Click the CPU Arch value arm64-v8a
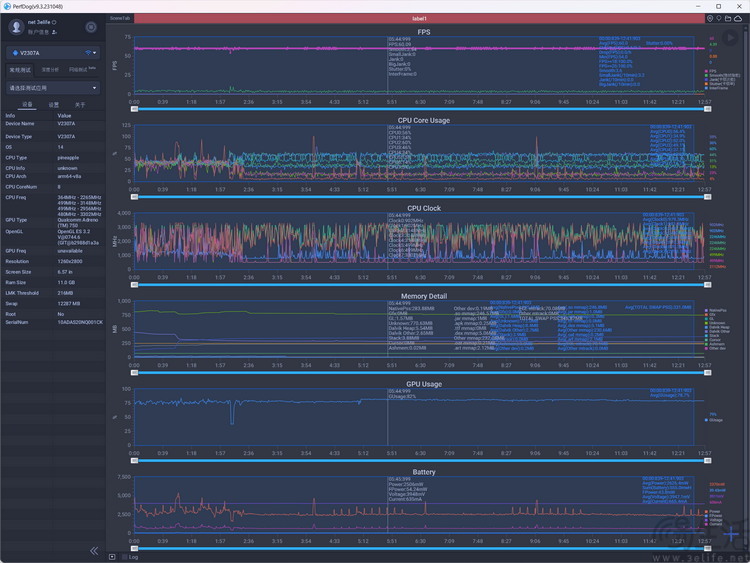Viewport: 750px width, 563px height. pos(69,177)
